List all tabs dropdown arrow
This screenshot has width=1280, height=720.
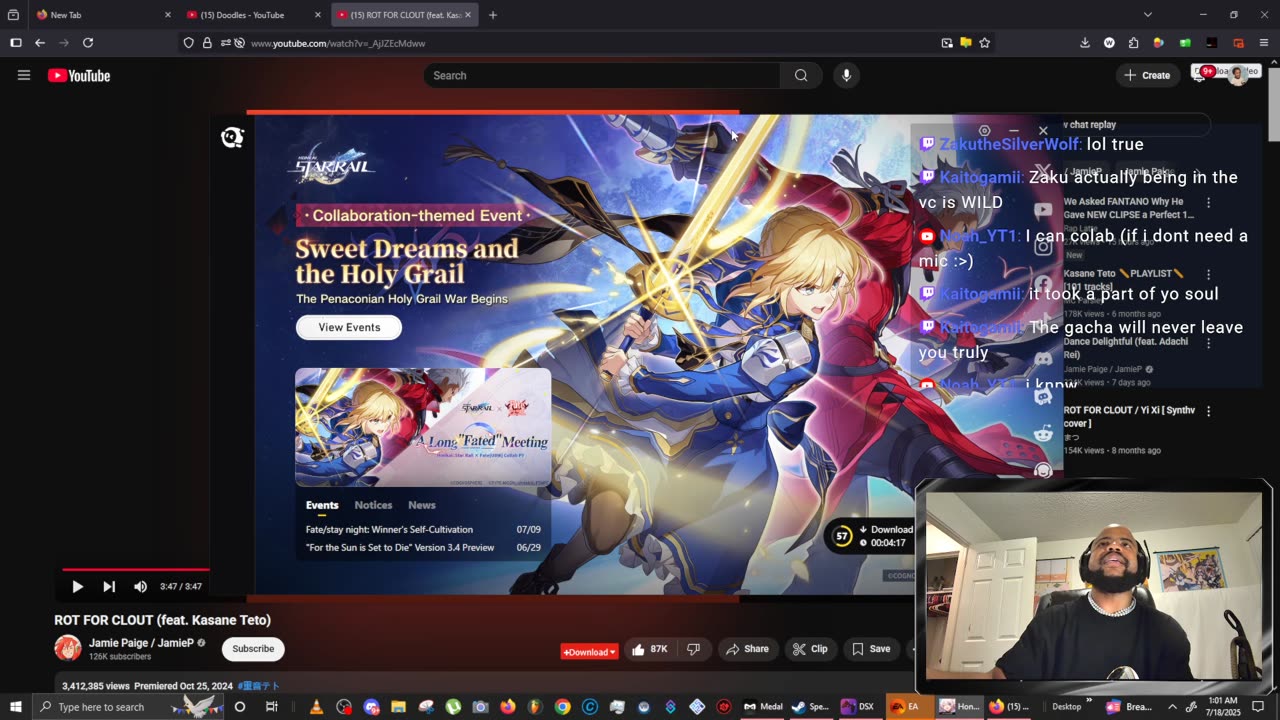coord(1147,15)
